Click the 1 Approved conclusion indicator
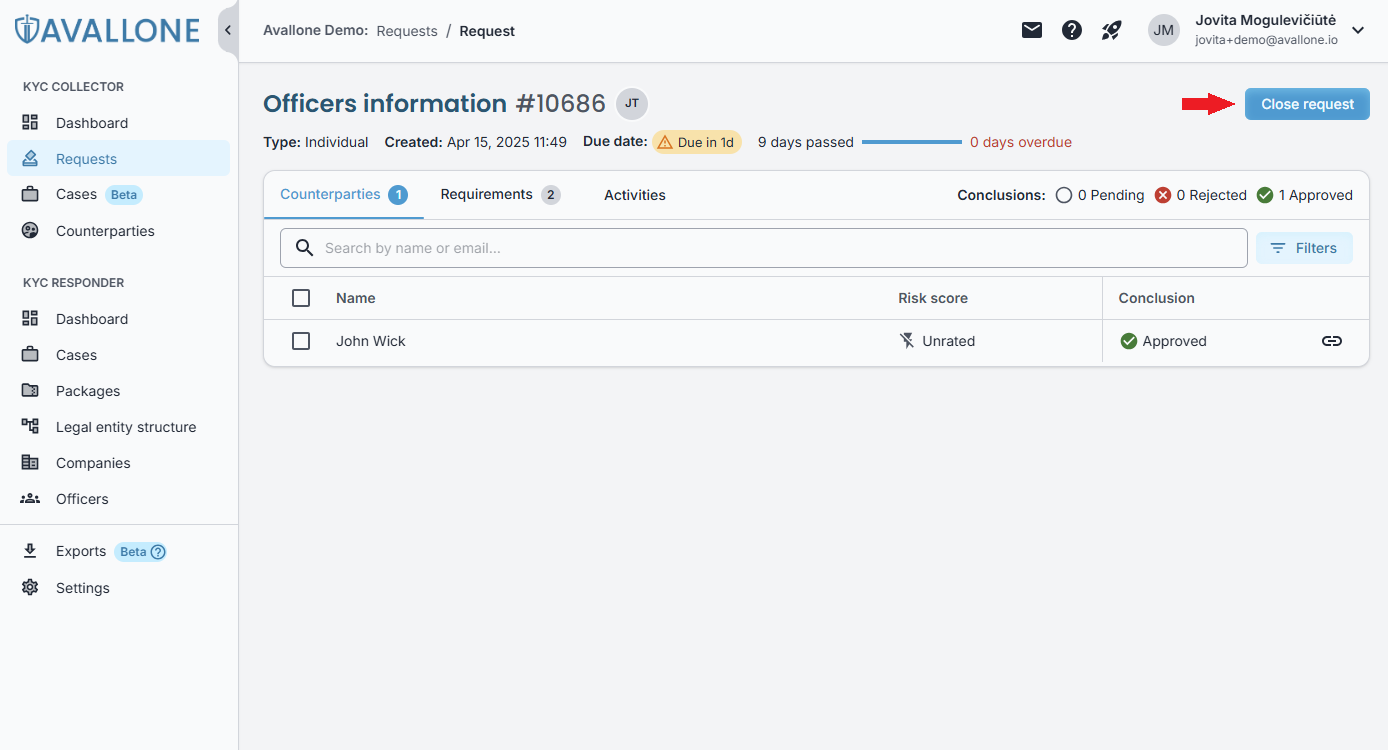Viewport: 1388px width, 750px height. point(1305,195)
